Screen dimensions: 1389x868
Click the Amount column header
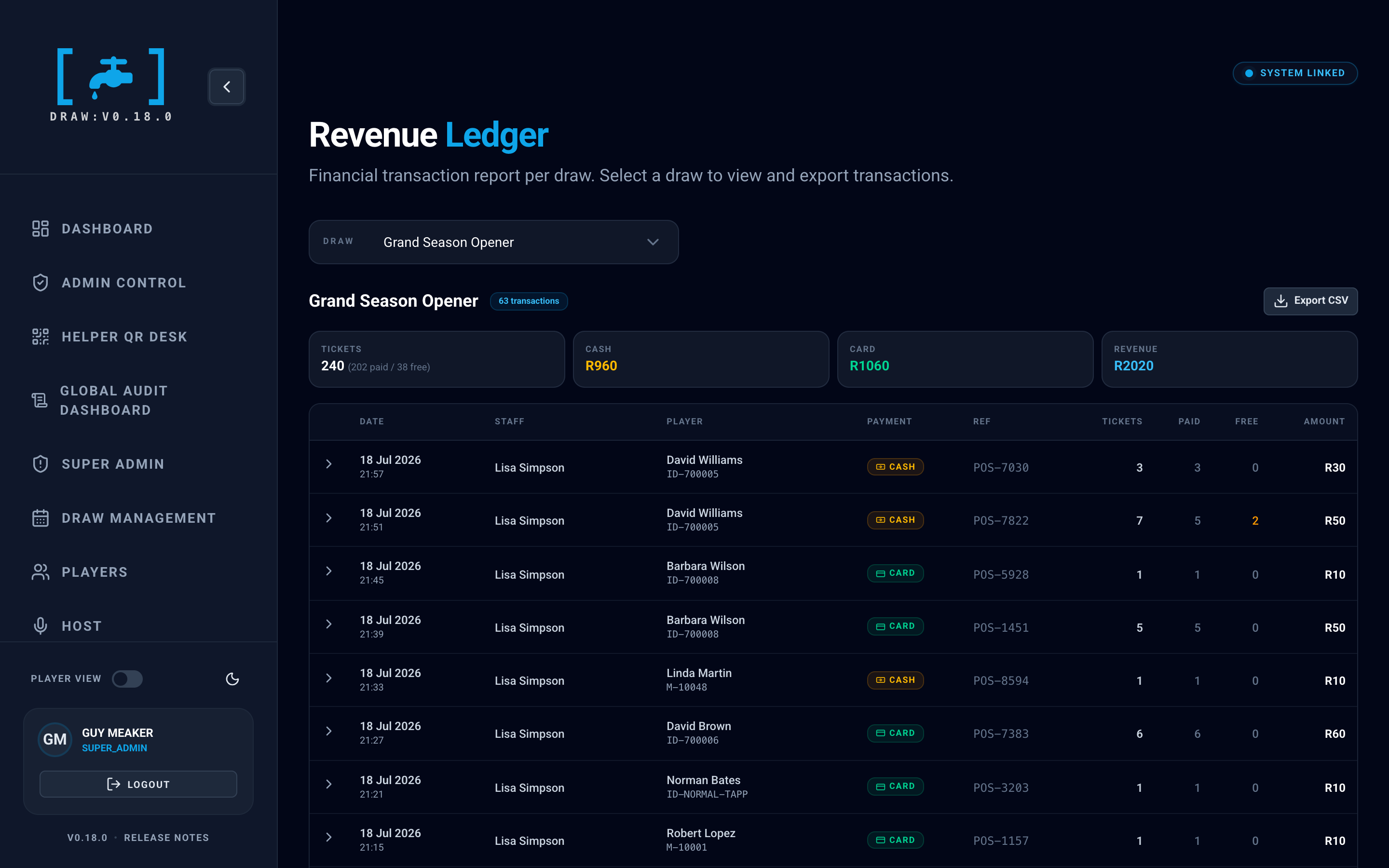[x=1324, y=421]
